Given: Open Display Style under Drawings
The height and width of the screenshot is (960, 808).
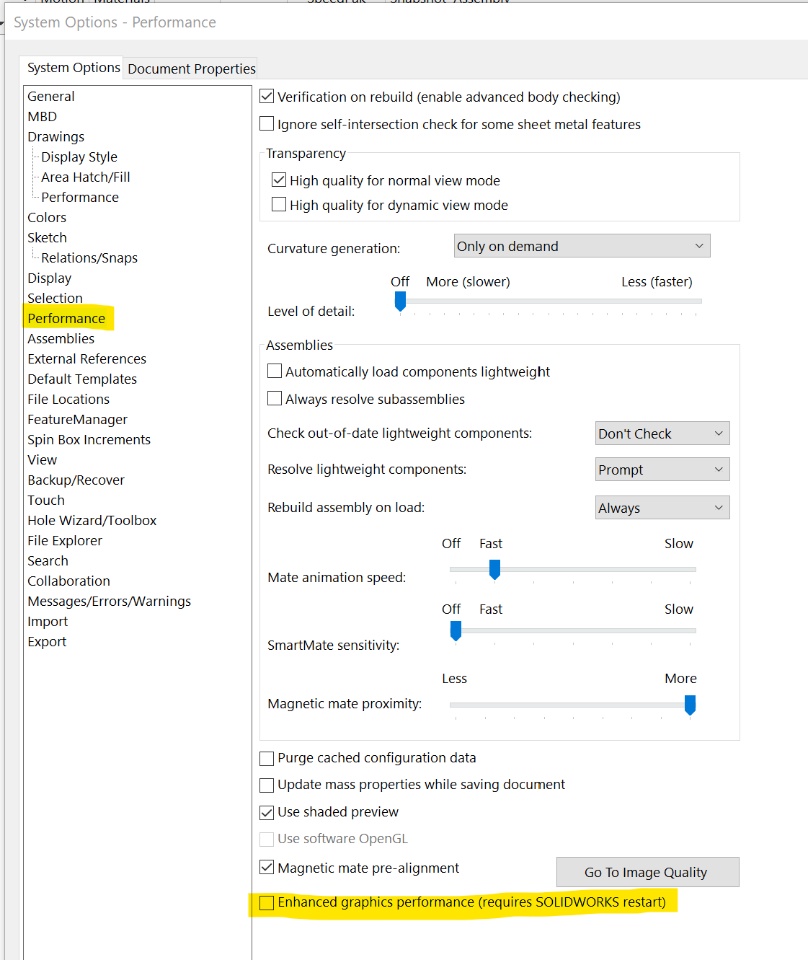Looking at the screenshot, I should point(79,157).
